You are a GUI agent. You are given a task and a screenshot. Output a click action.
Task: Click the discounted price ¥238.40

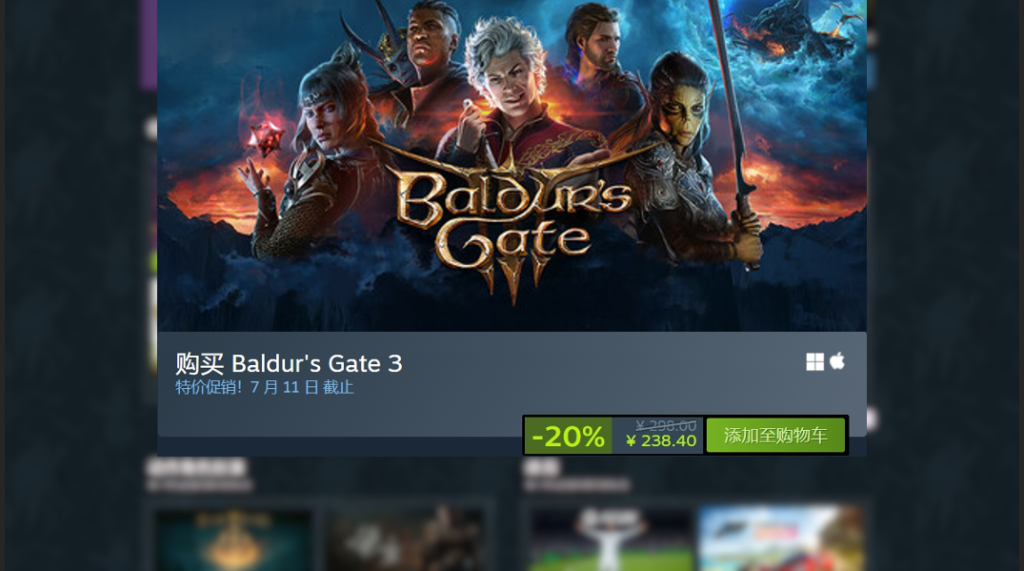[661, 441]
